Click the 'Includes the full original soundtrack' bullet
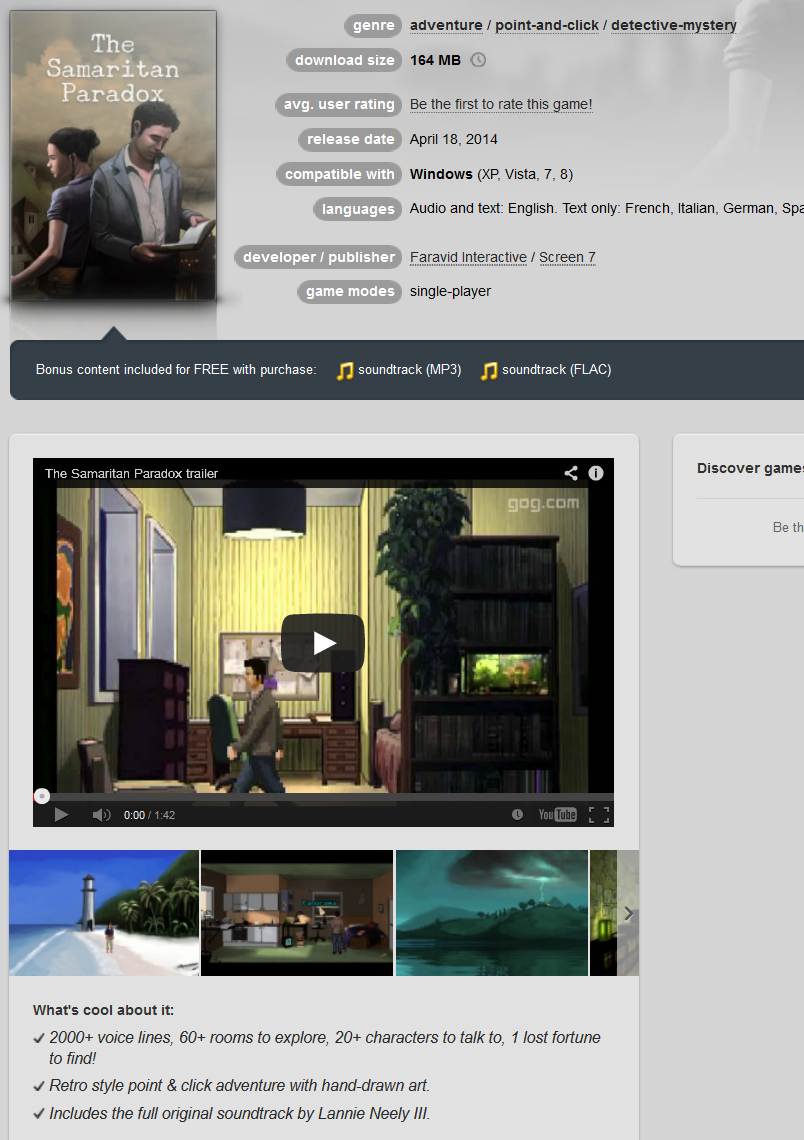This screenshot has width=804, height=1140. pyautogui.click(x=239, y=1113)
